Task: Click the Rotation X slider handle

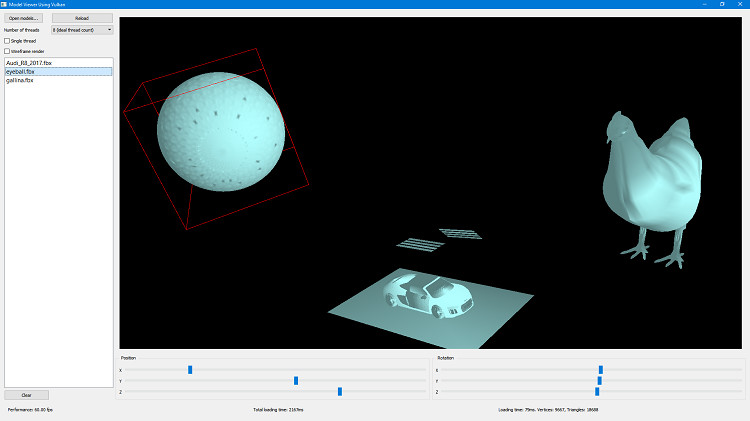Action: [601, 370]
